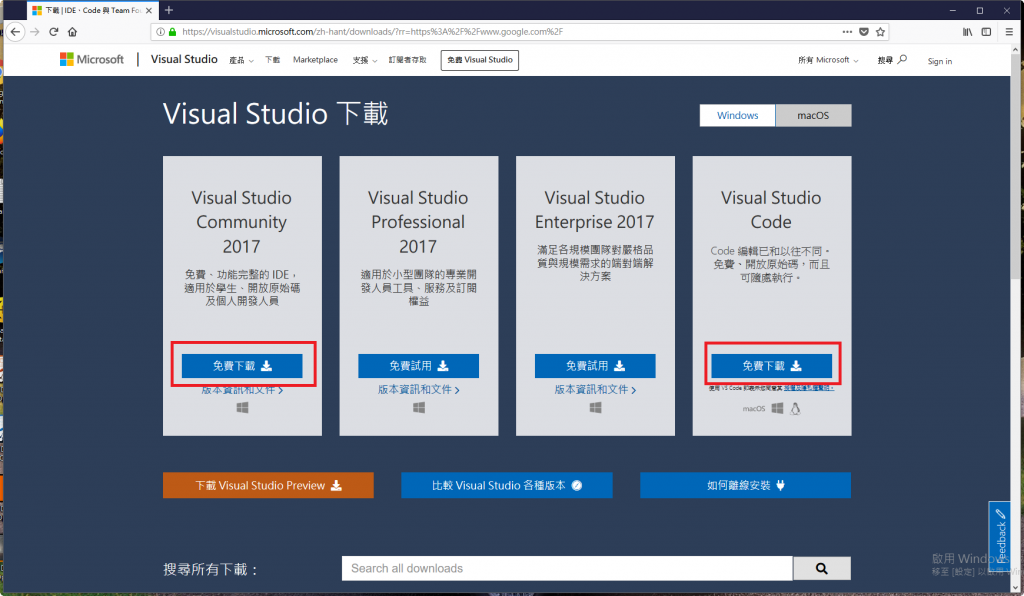Click 免費試用 for Visual Studio Enterprise 2017
The width and height of the screenshot is (1024, 596).
[595, 366]
